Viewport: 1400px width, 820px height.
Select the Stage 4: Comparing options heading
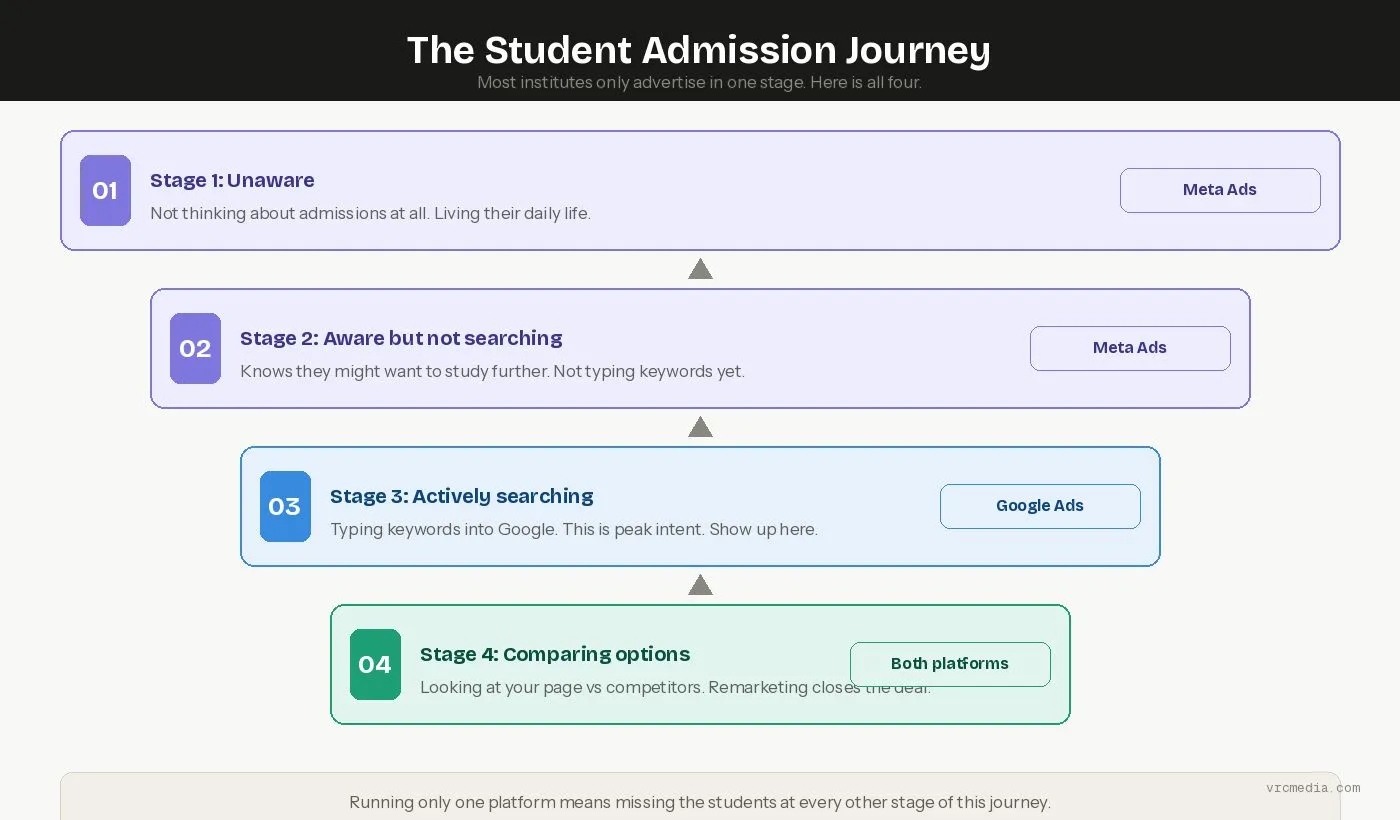tap(555, 654)
